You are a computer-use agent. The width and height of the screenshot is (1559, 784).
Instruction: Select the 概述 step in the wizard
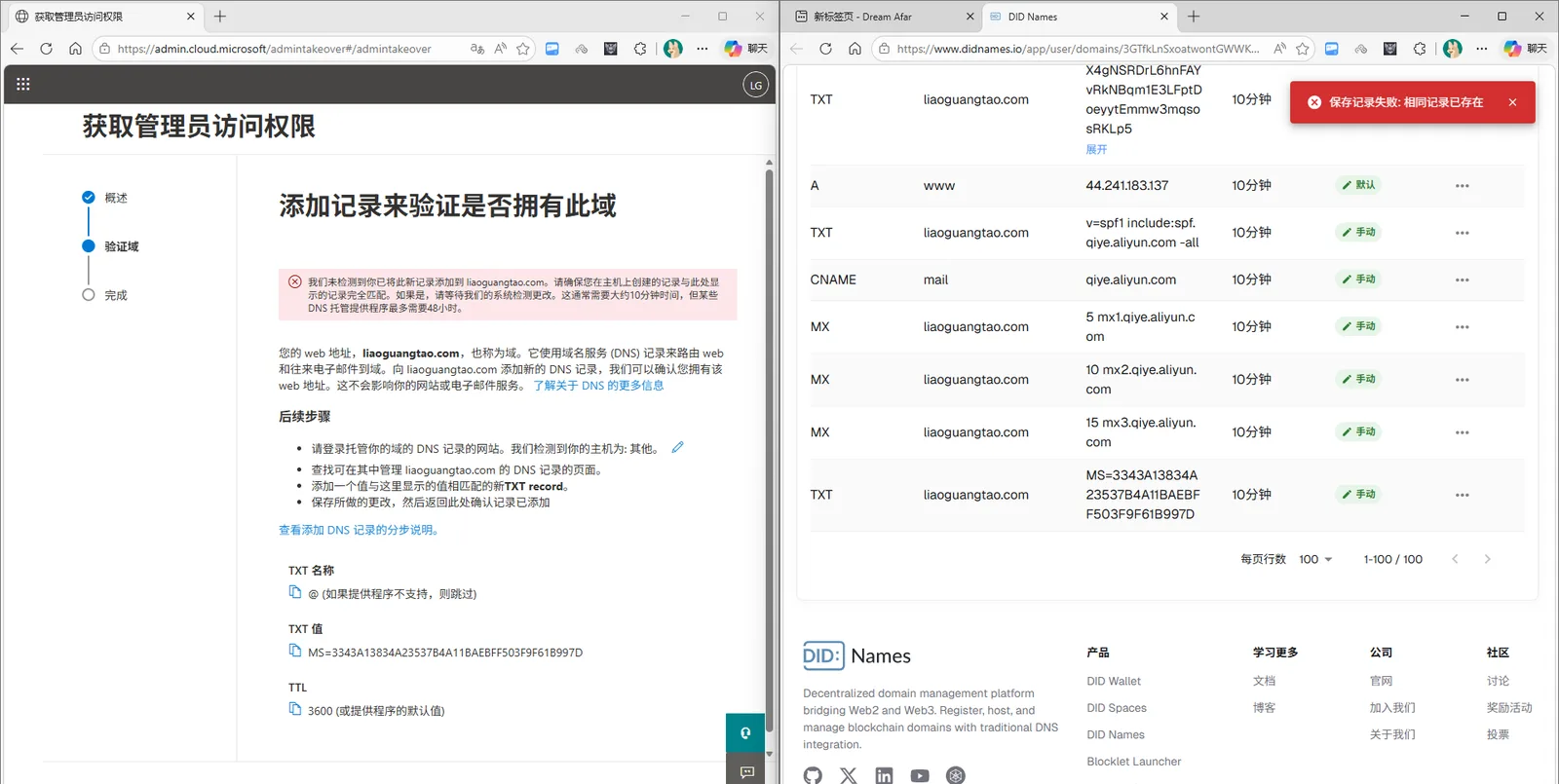point(116,198)
